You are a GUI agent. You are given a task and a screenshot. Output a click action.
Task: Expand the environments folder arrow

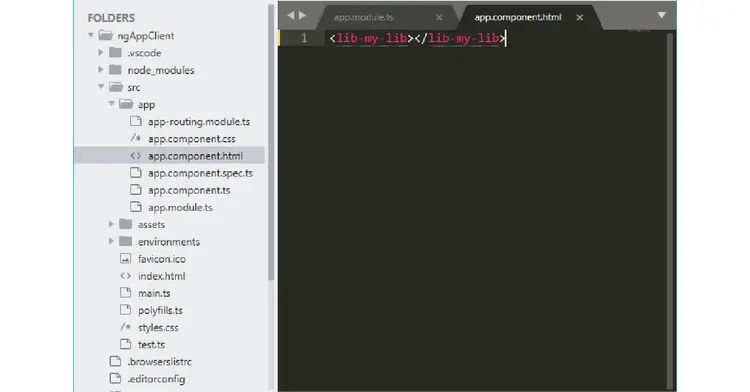coord(111,241)
